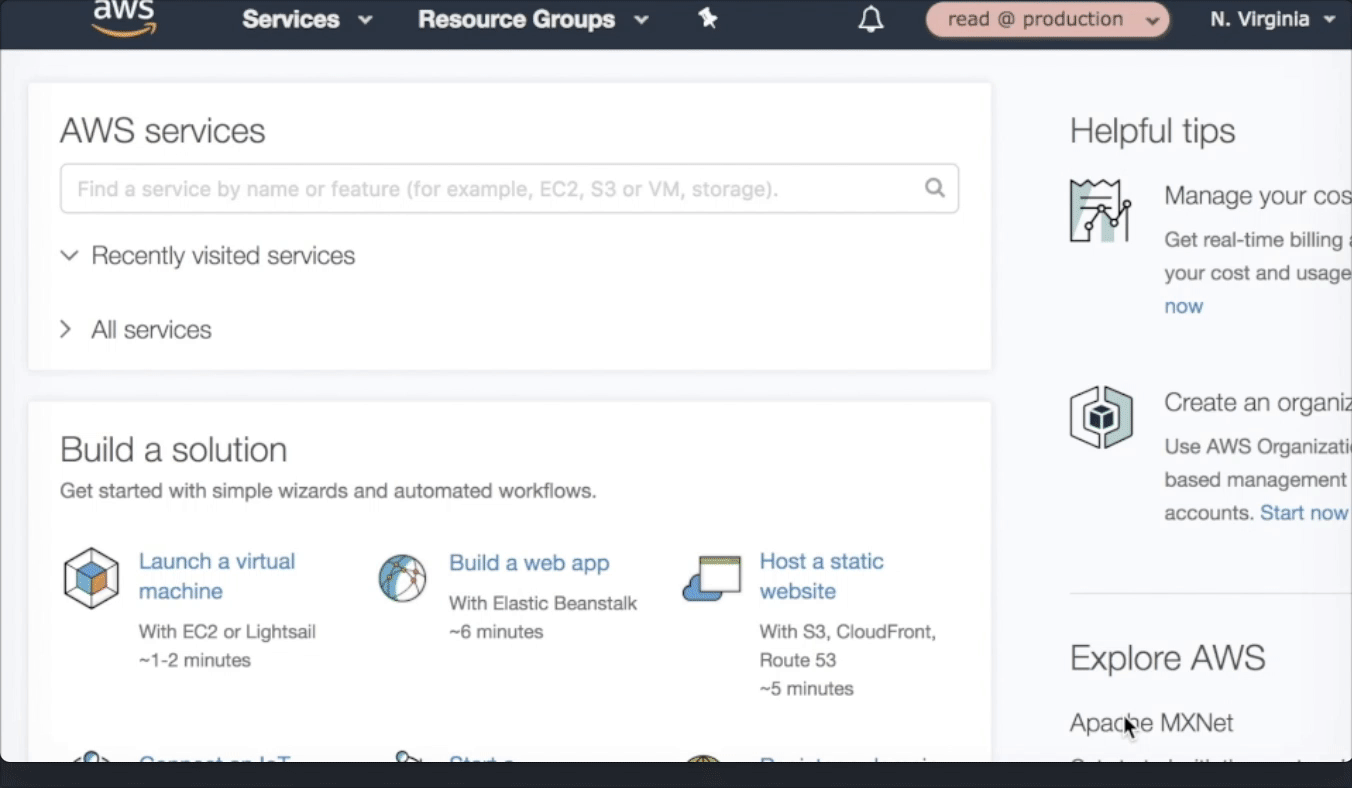Image resolution: width=1352 pixels, height=788 pixels.
Task: Click the Manage your cost billing icon
Action: click(x=1100, y=211)
